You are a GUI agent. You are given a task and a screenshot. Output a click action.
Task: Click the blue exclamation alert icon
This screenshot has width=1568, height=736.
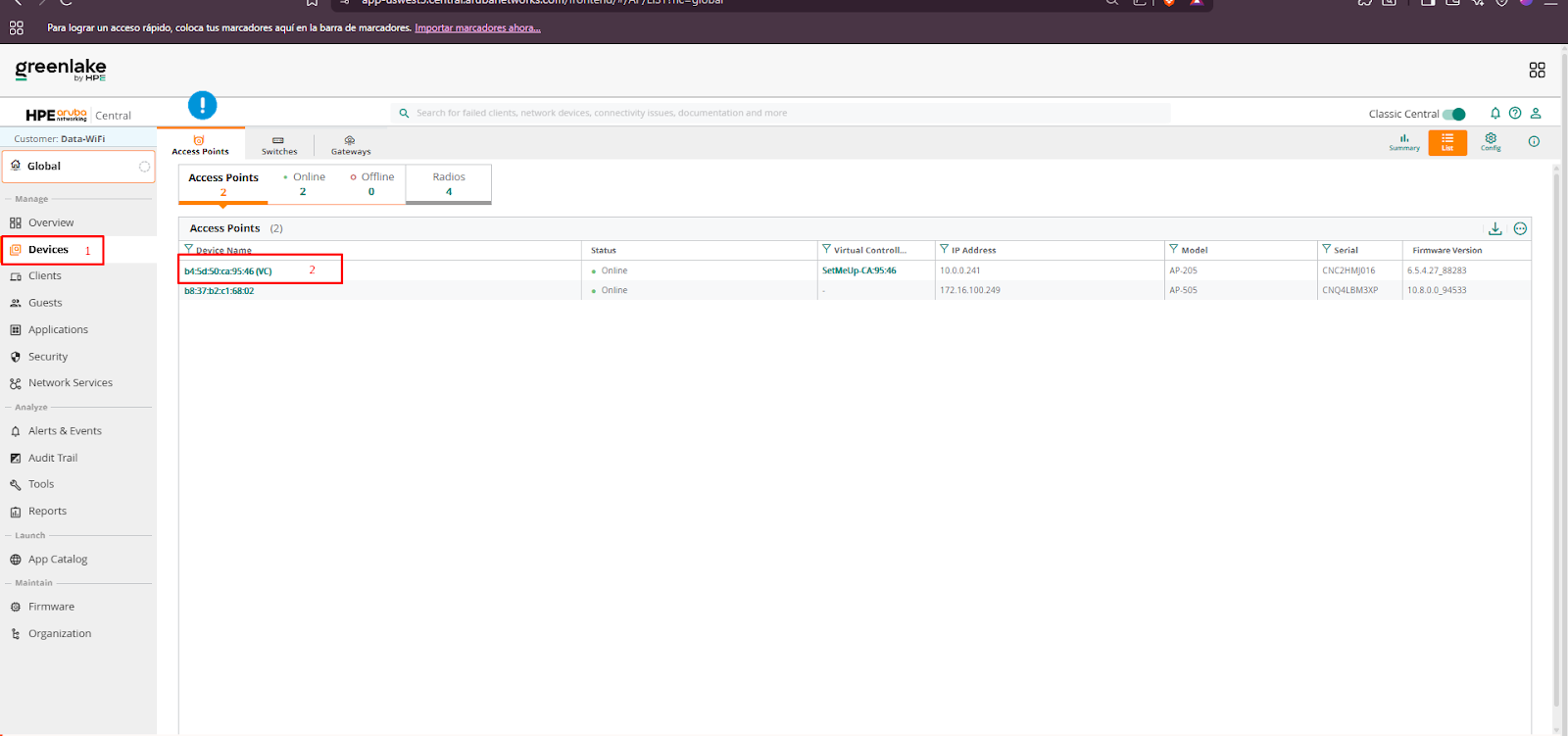point(202,105)
